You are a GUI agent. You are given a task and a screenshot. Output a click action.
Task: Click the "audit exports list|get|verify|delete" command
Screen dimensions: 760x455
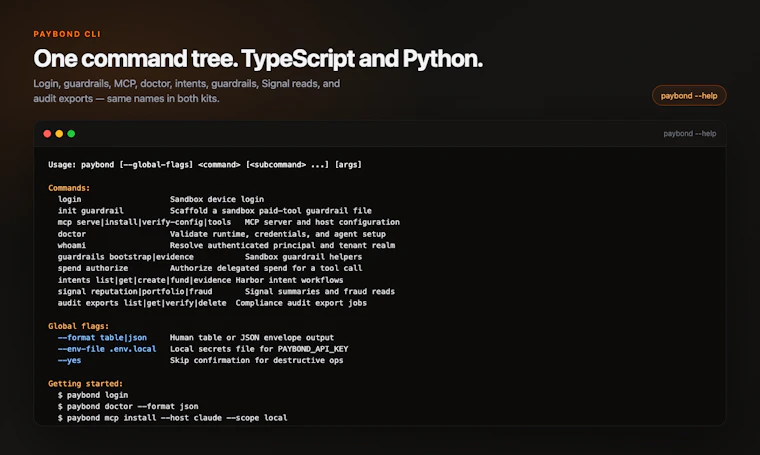click(x=142, y=303)
